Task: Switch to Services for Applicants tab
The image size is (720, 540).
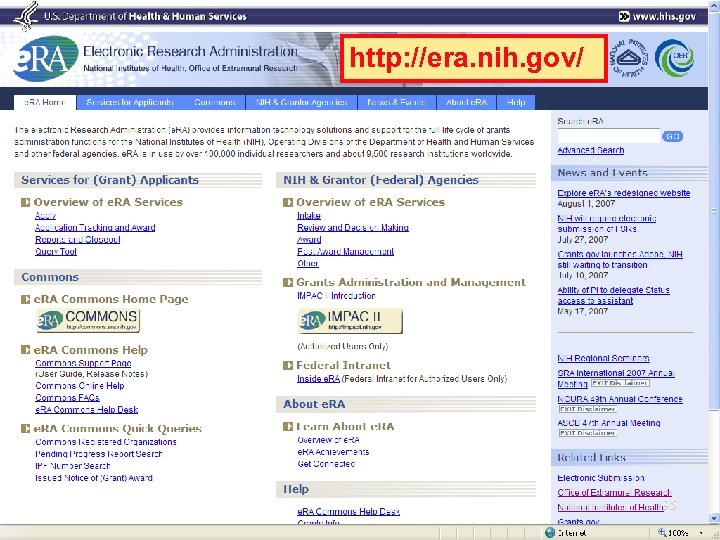Action: [130, 102]
